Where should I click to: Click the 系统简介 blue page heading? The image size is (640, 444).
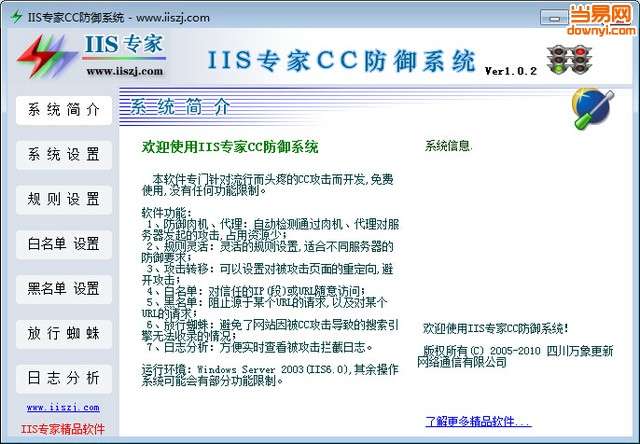[x=180, y=107]
